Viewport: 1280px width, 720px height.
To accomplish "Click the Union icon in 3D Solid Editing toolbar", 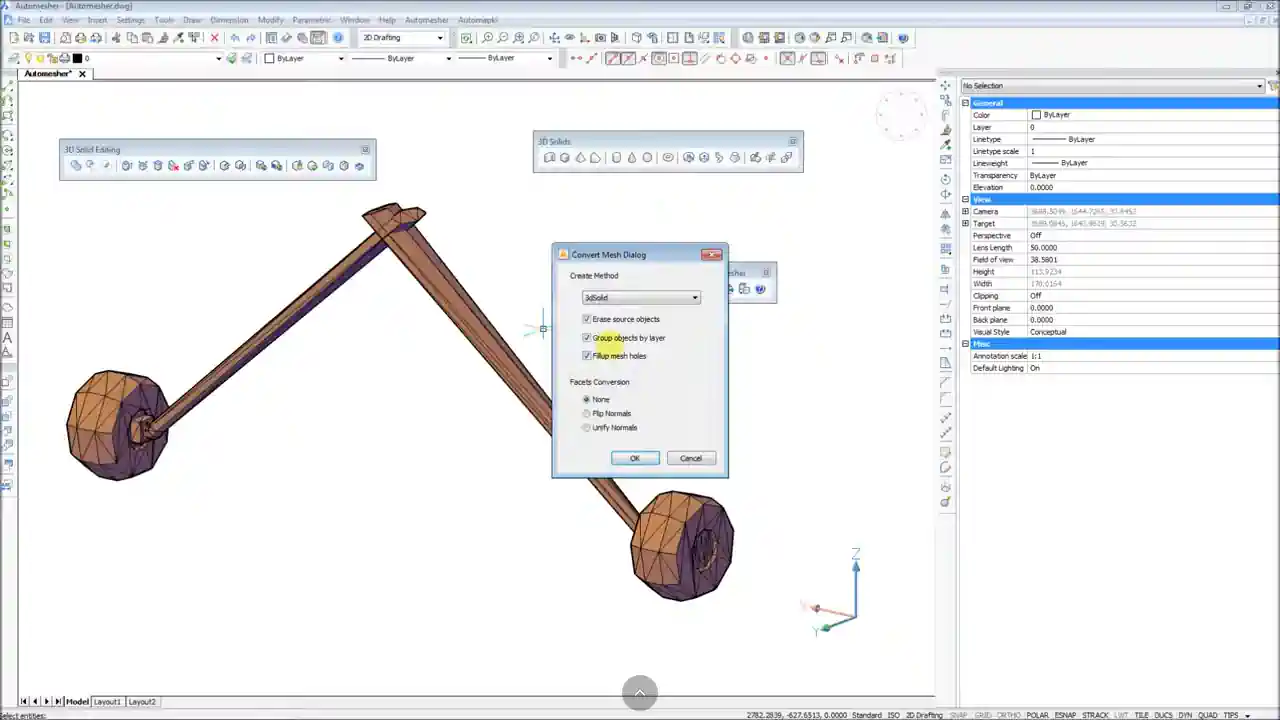I will 76,165.
